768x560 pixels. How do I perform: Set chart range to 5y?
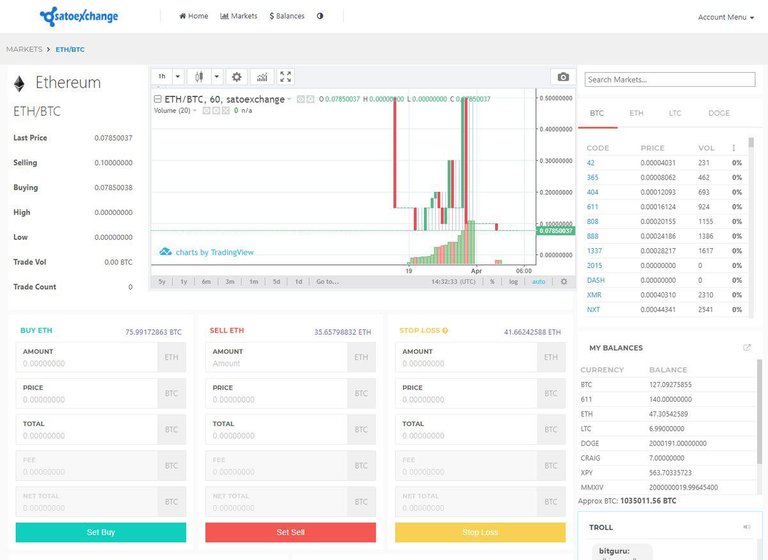pyautogui.click(x=162, y=282)
